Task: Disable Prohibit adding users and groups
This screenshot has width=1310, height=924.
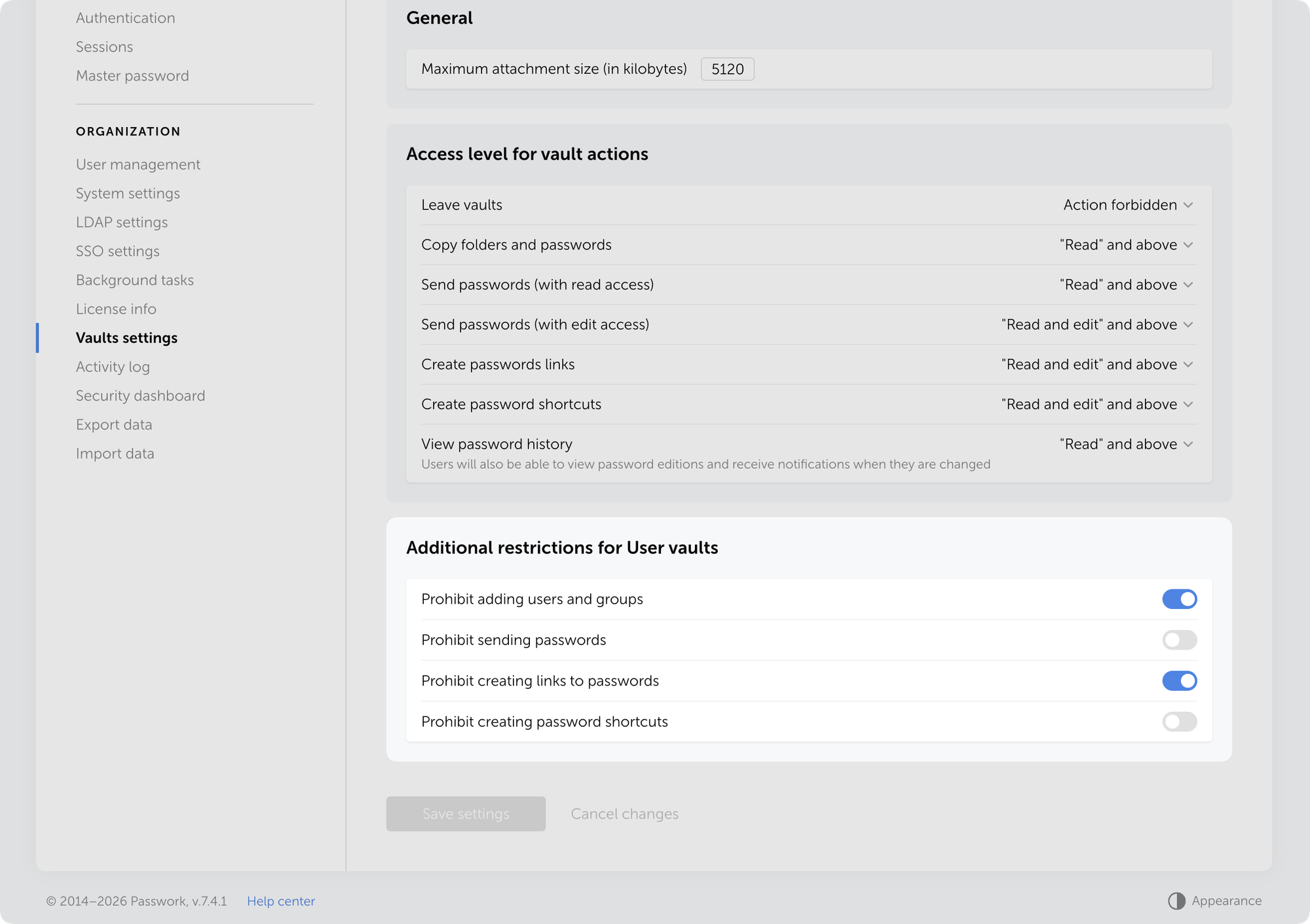Action: [x=1179, y=599]
